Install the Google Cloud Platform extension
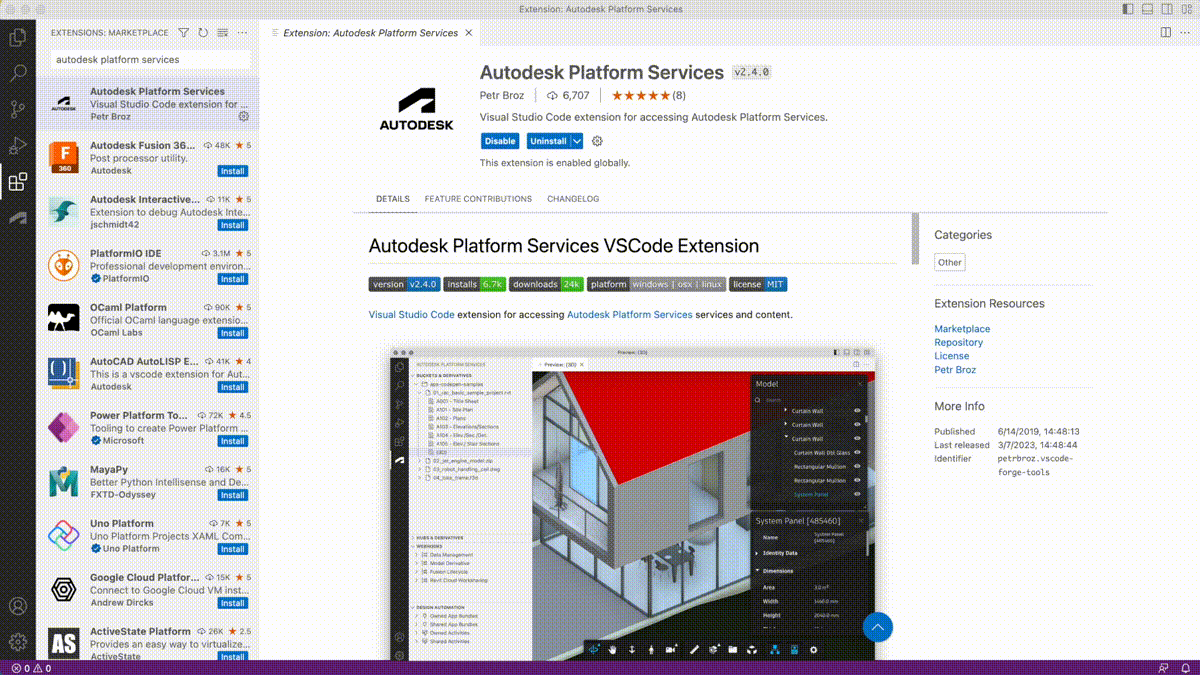1200x675 pixels. [x=233, y=603]
